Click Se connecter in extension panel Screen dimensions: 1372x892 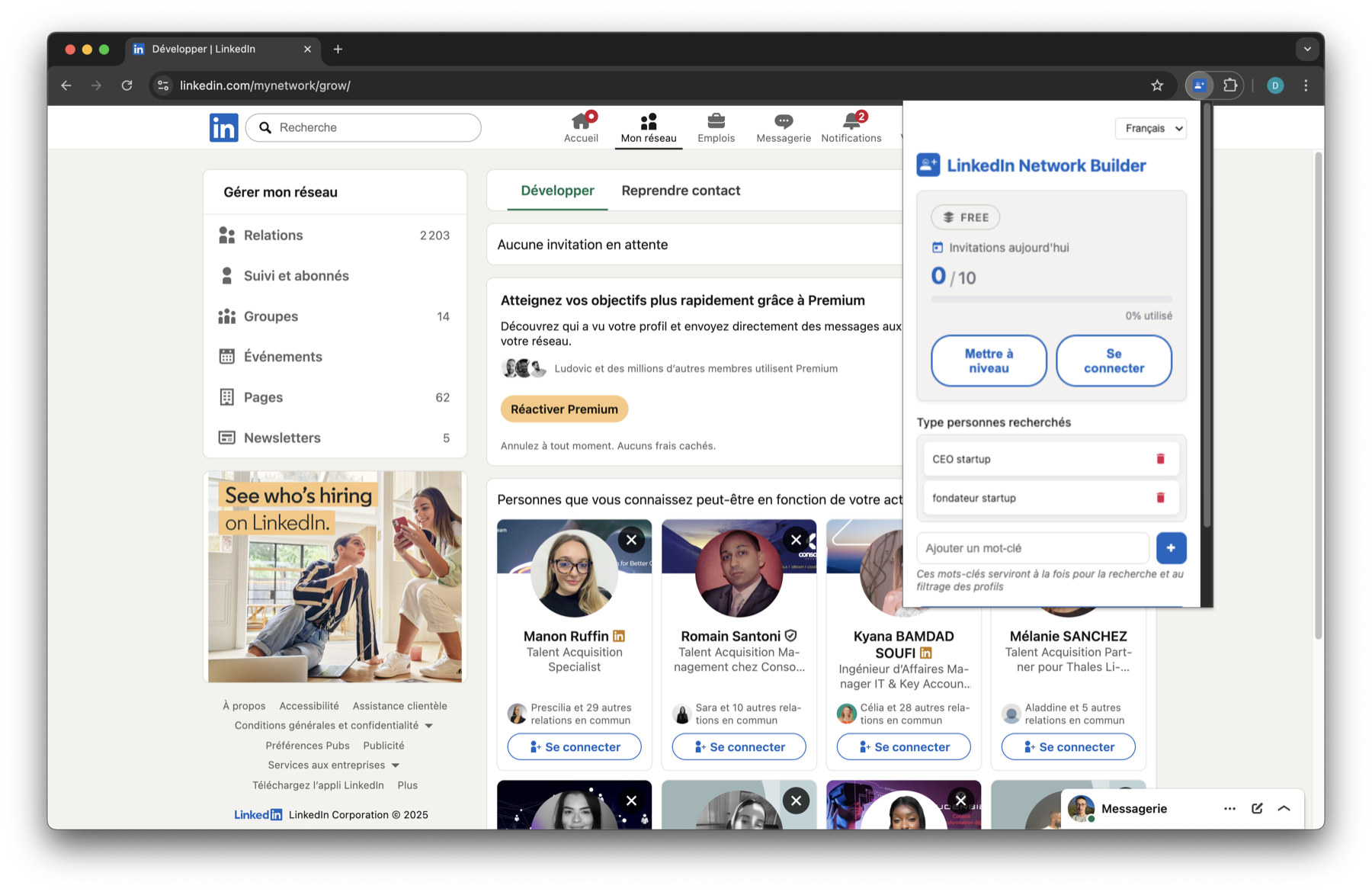pos(1114,361)
